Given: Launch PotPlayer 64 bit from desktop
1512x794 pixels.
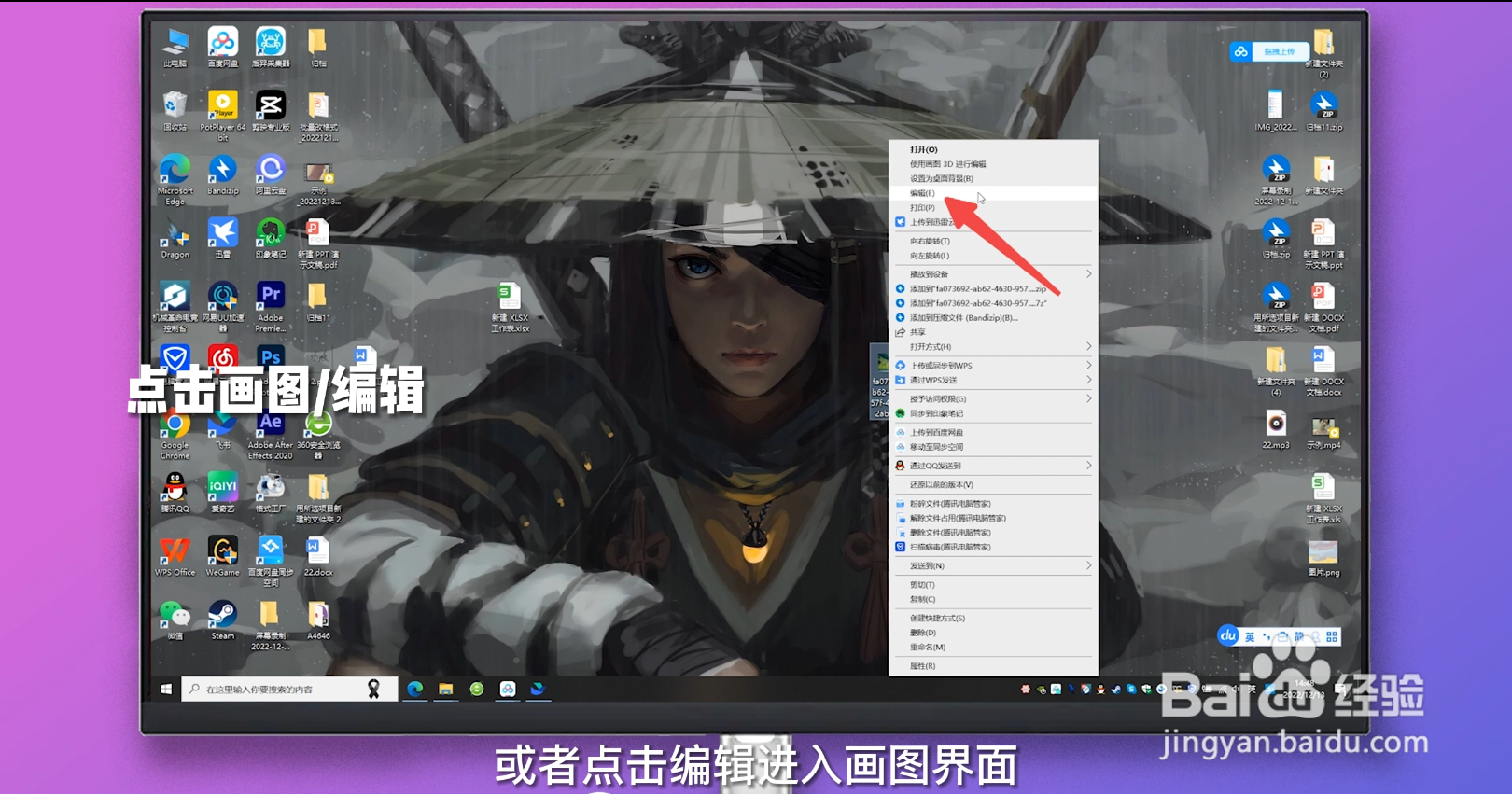Looking at the screenshot, I should point(222,116).
